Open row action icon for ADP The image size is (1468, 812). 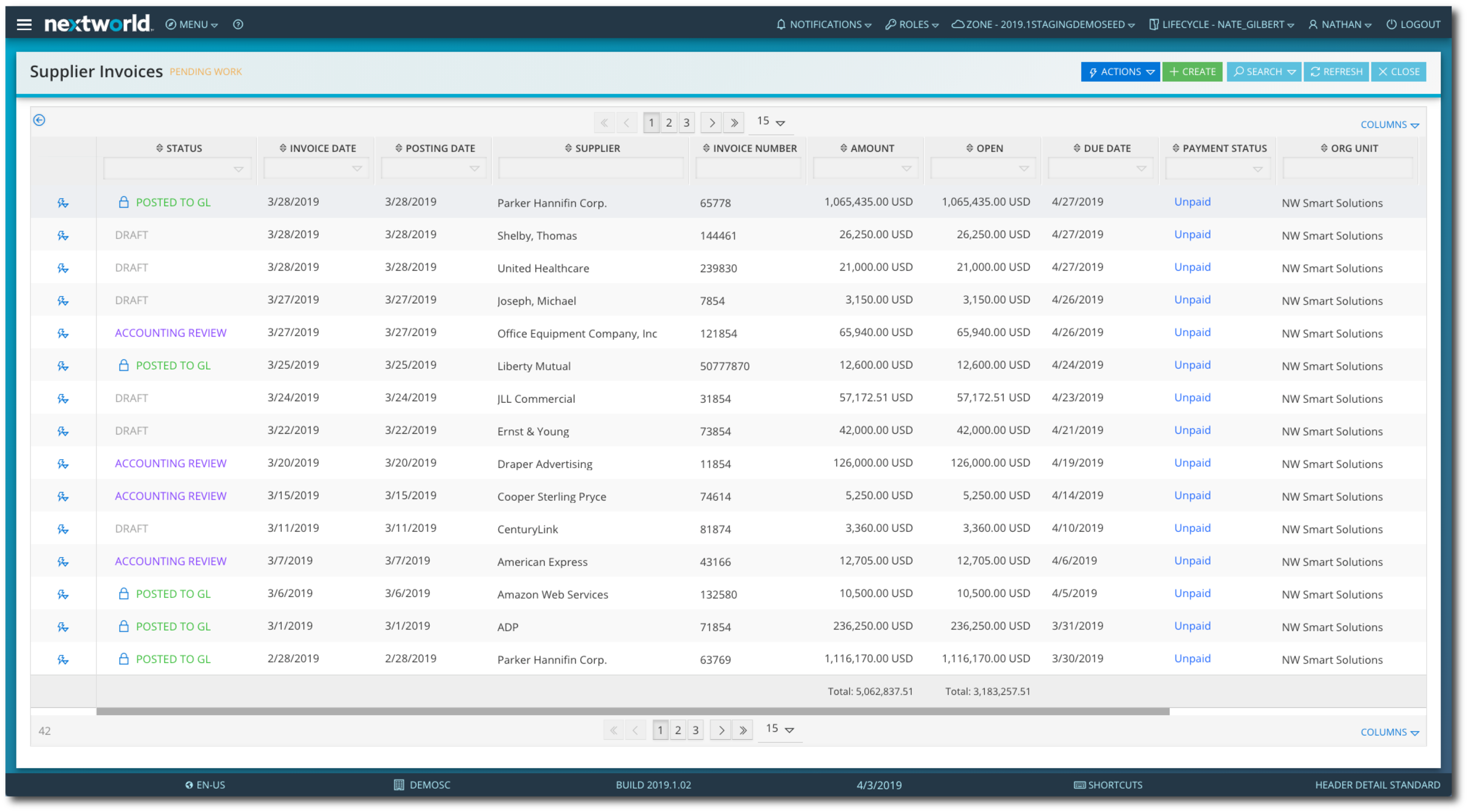(x=63, y=627)
